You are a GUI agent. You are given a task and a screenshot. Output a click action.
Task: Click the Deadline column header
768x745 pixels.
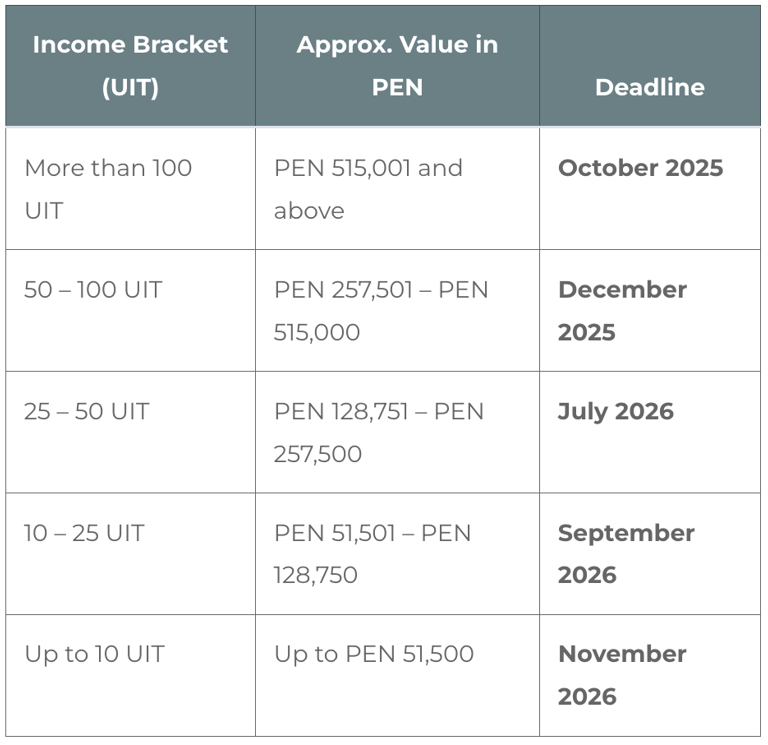[x=649, y=87]
